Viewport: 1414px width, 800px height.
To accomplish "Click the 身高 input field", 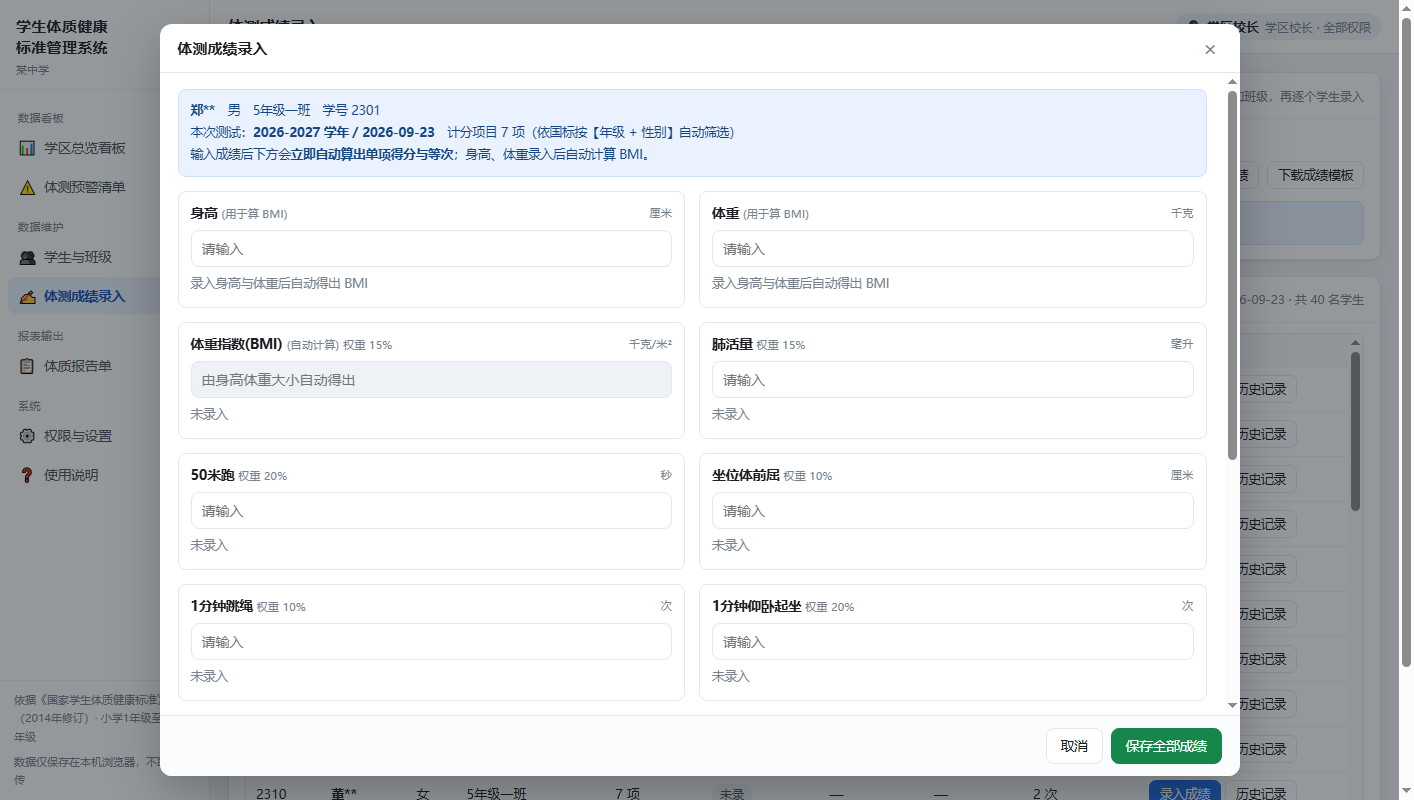I will pyautogui.click(x=431, y=249).
